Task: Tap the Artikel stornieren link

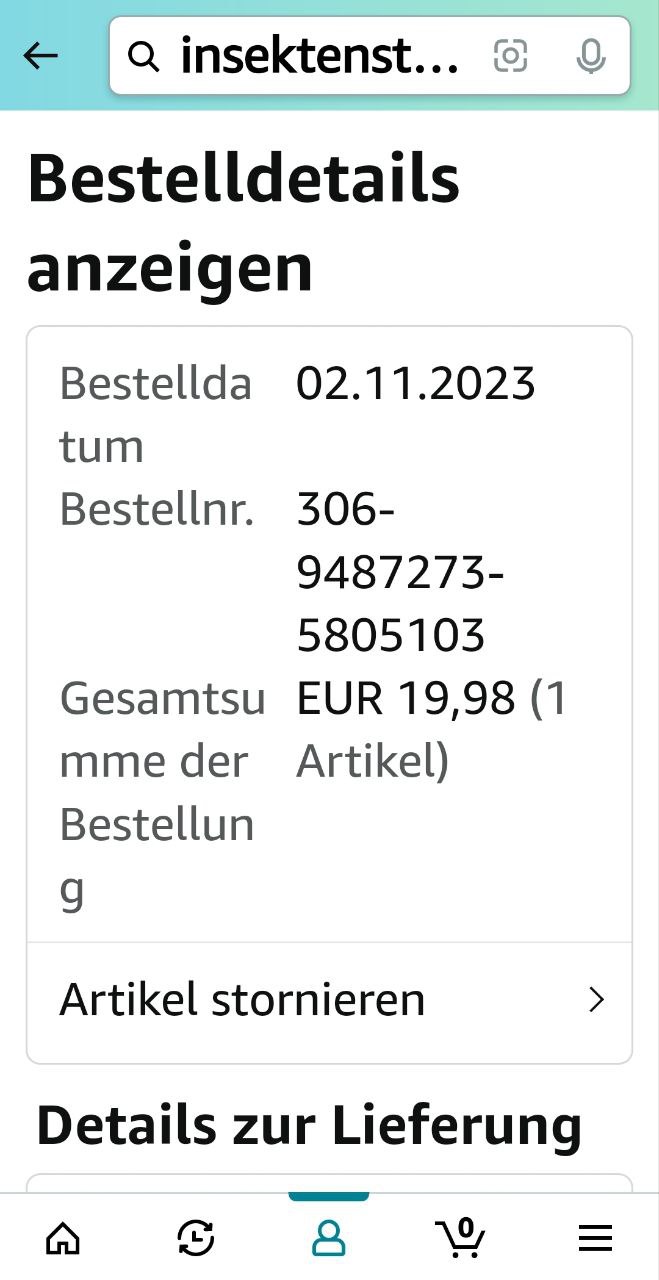Action: pos(243,1000)
